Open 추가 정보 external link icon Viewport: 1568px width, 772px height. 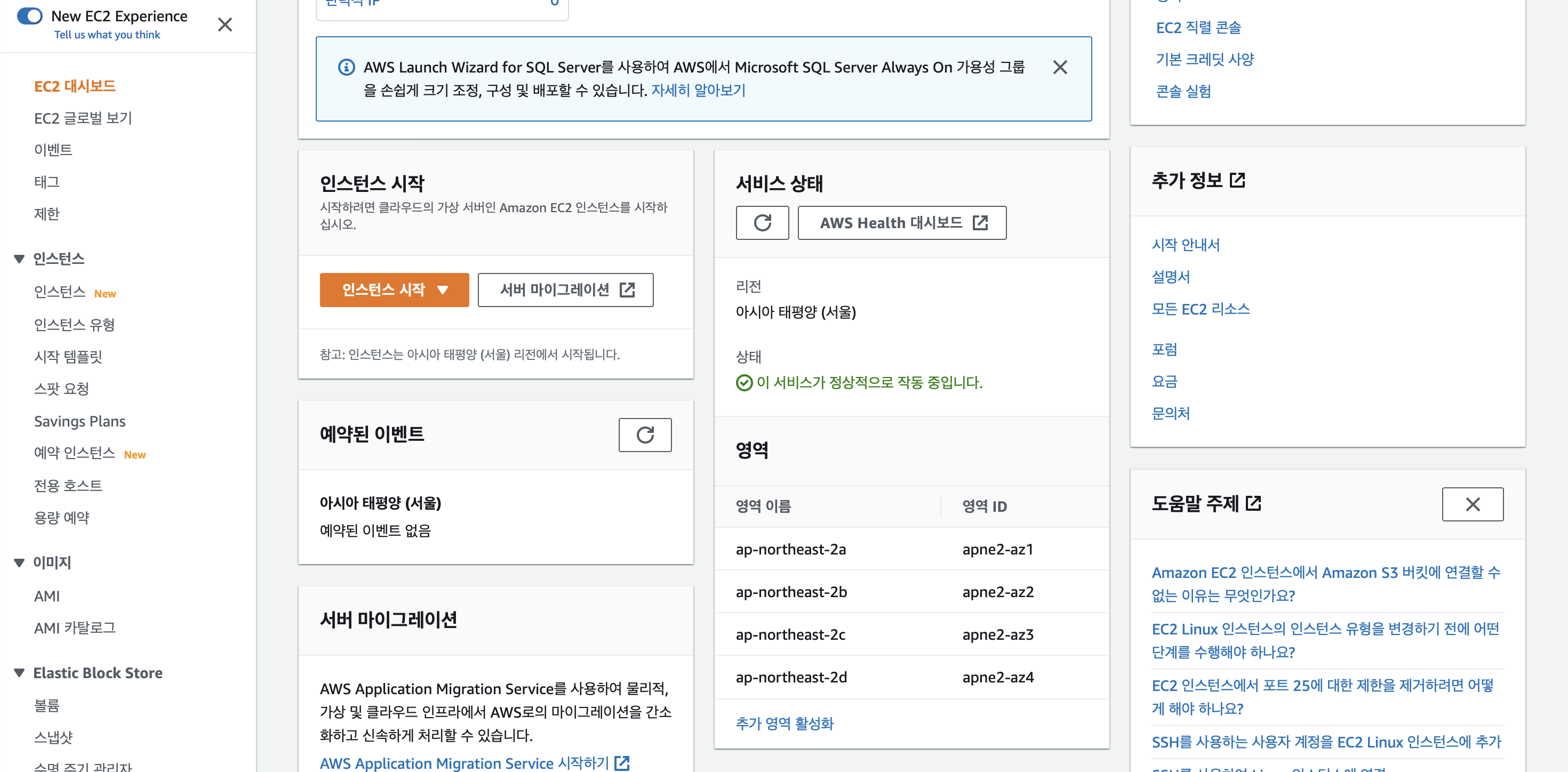point(1237,180)
